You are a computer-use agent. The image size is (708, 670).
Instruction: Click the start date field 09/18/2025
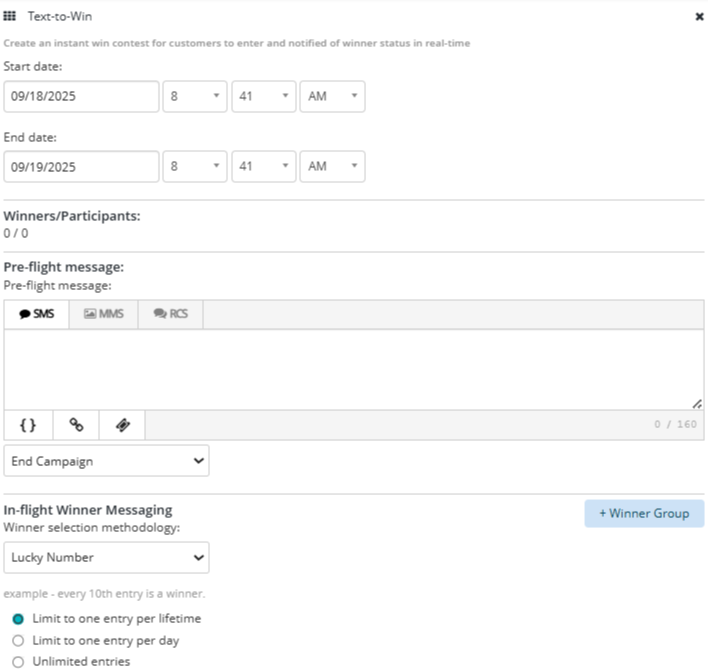[x=81, y=97]
